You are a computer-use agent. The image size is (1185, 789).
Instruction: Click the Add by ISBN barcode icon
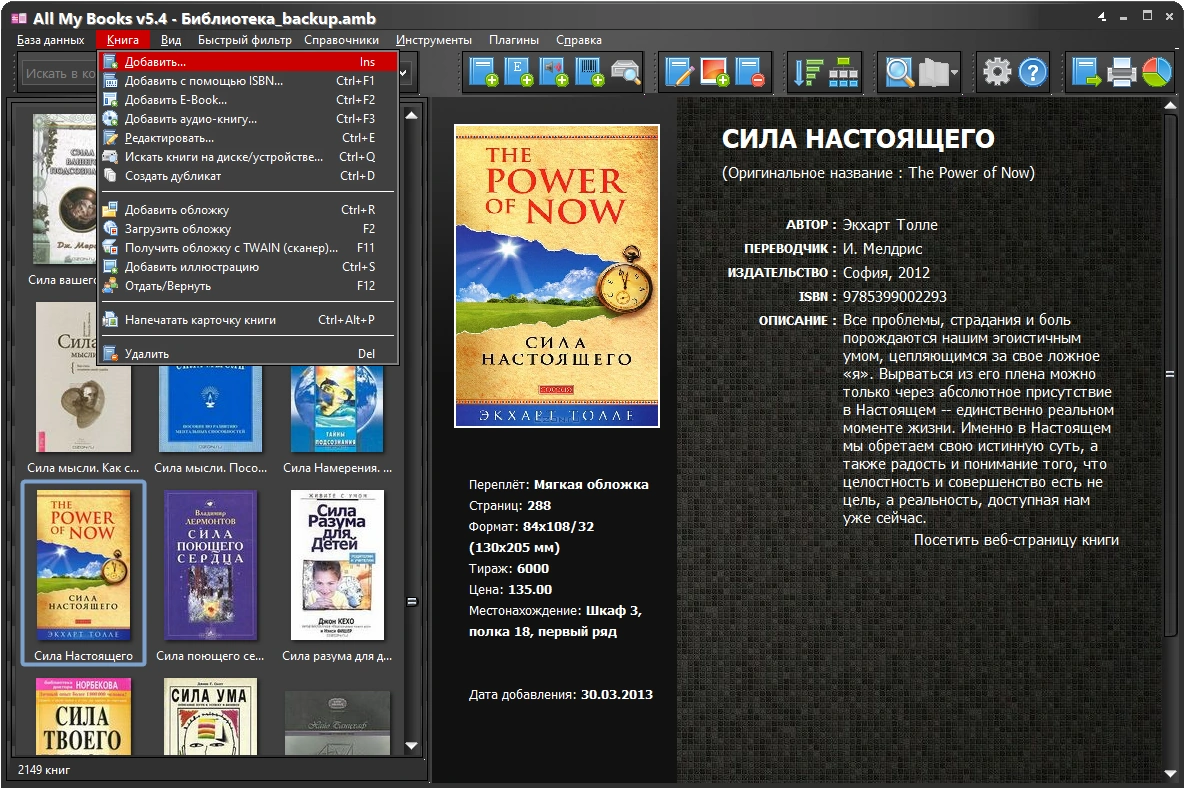click(589, 73)
